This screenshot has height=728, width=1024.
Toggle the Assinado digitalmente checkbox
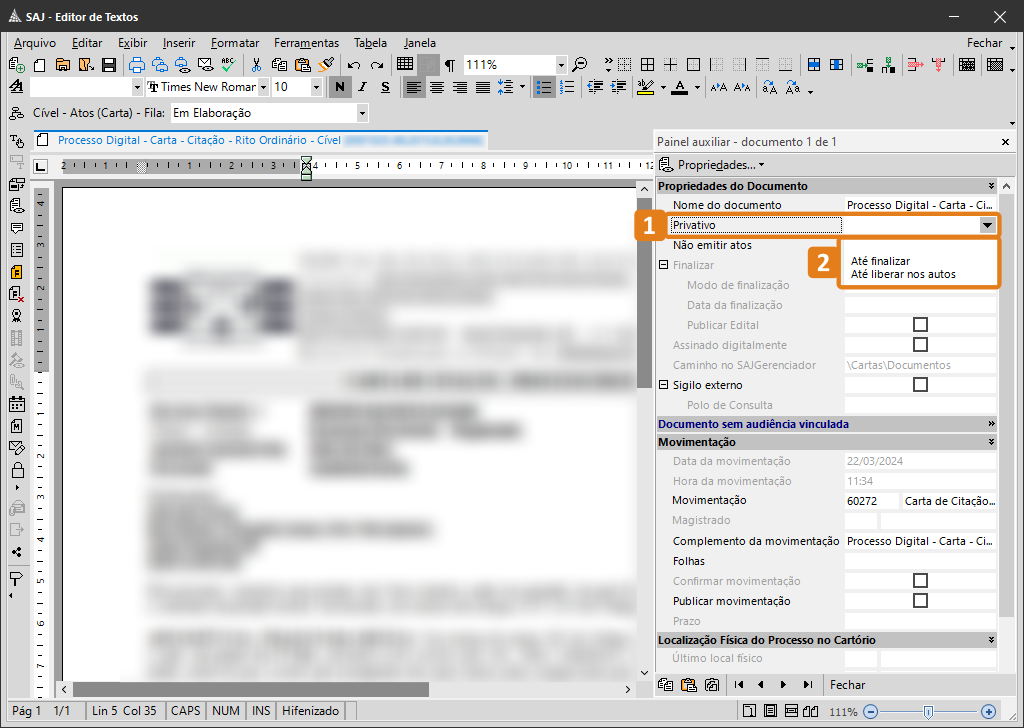[920, 345]
